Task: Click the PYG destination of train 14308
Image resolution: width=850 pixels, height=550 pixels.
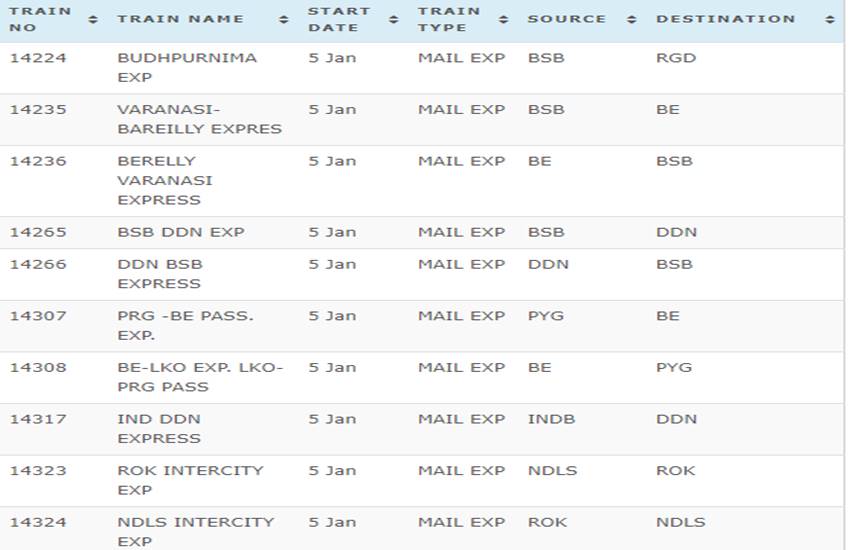Action: [674, 367]
